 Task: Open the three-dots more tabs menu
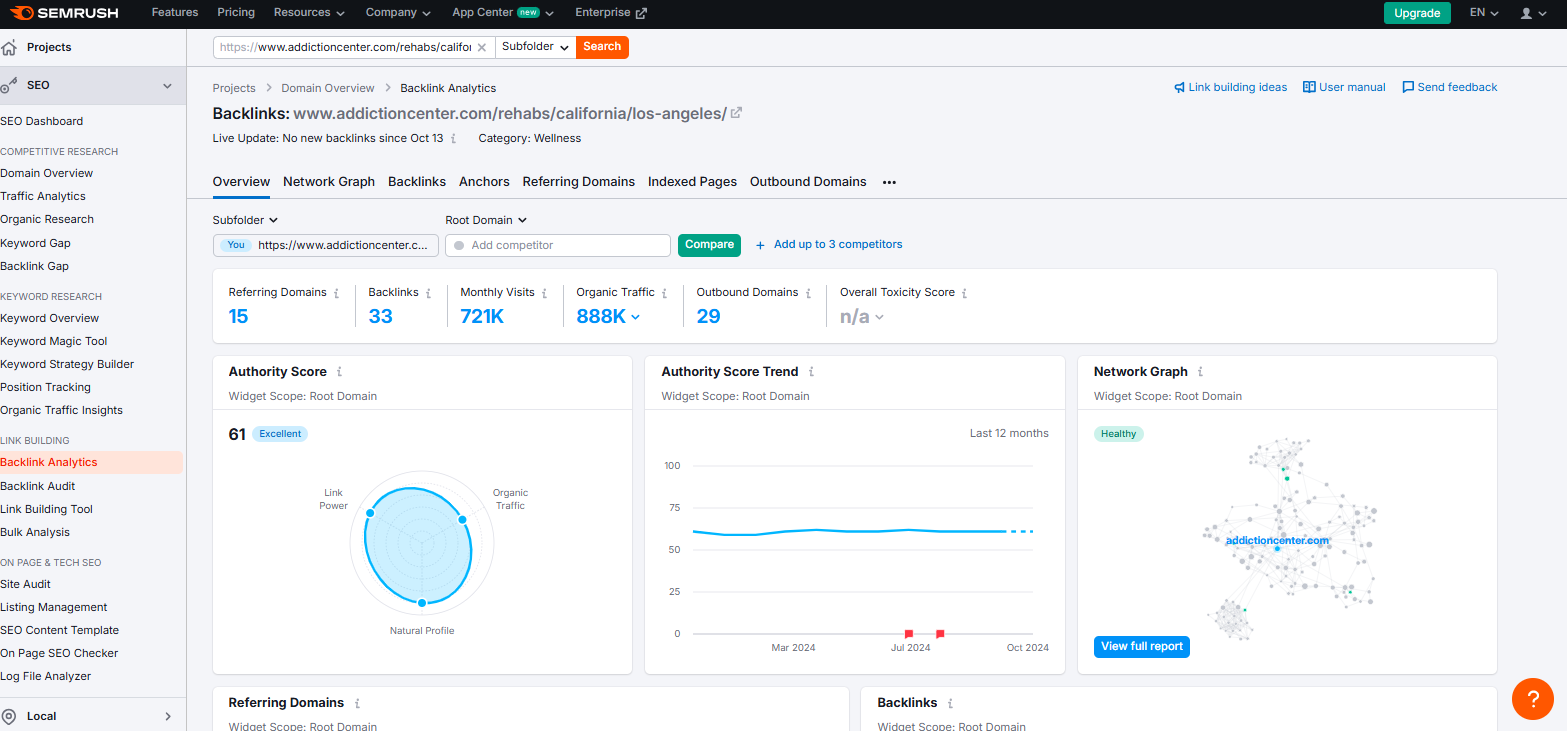(x=889, y=183)
